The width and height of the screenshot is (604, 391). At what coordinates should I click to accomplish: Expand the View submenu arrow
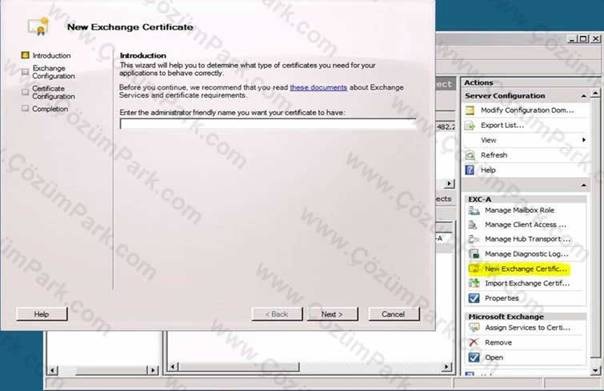584,140
